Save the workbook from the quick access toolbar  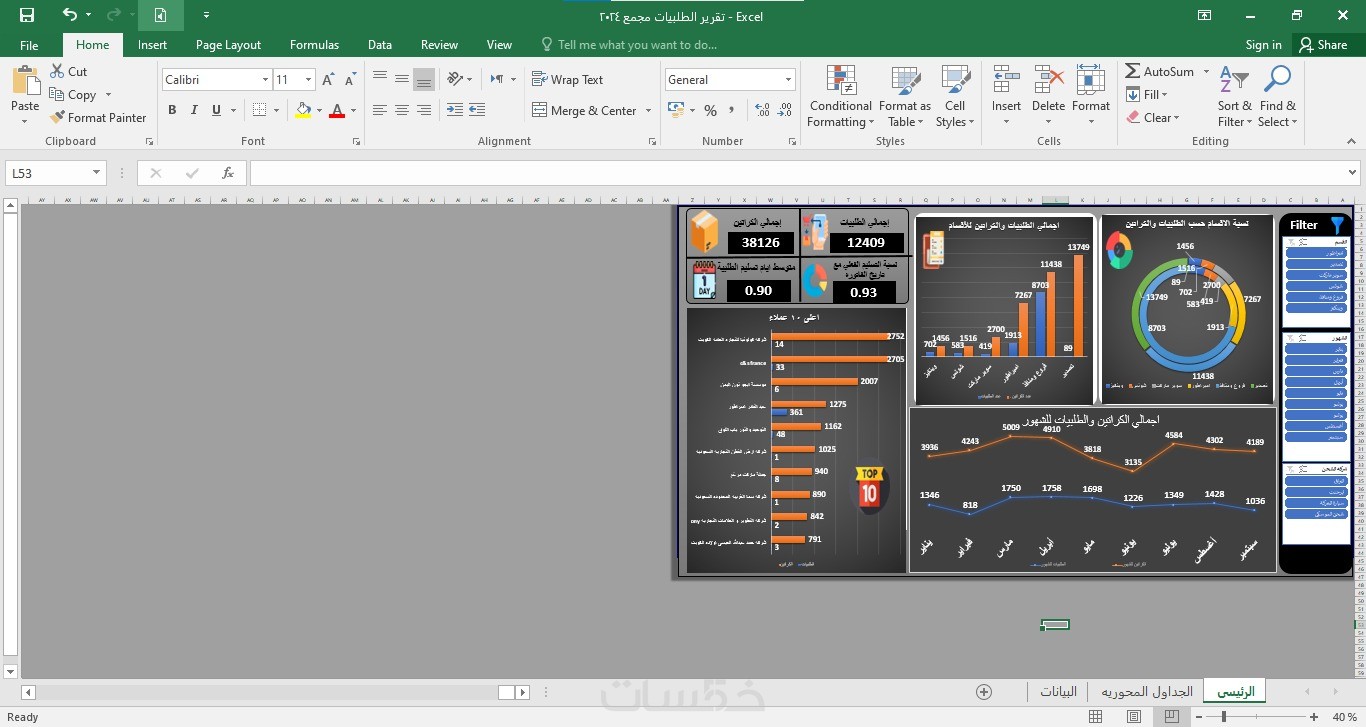27,15
